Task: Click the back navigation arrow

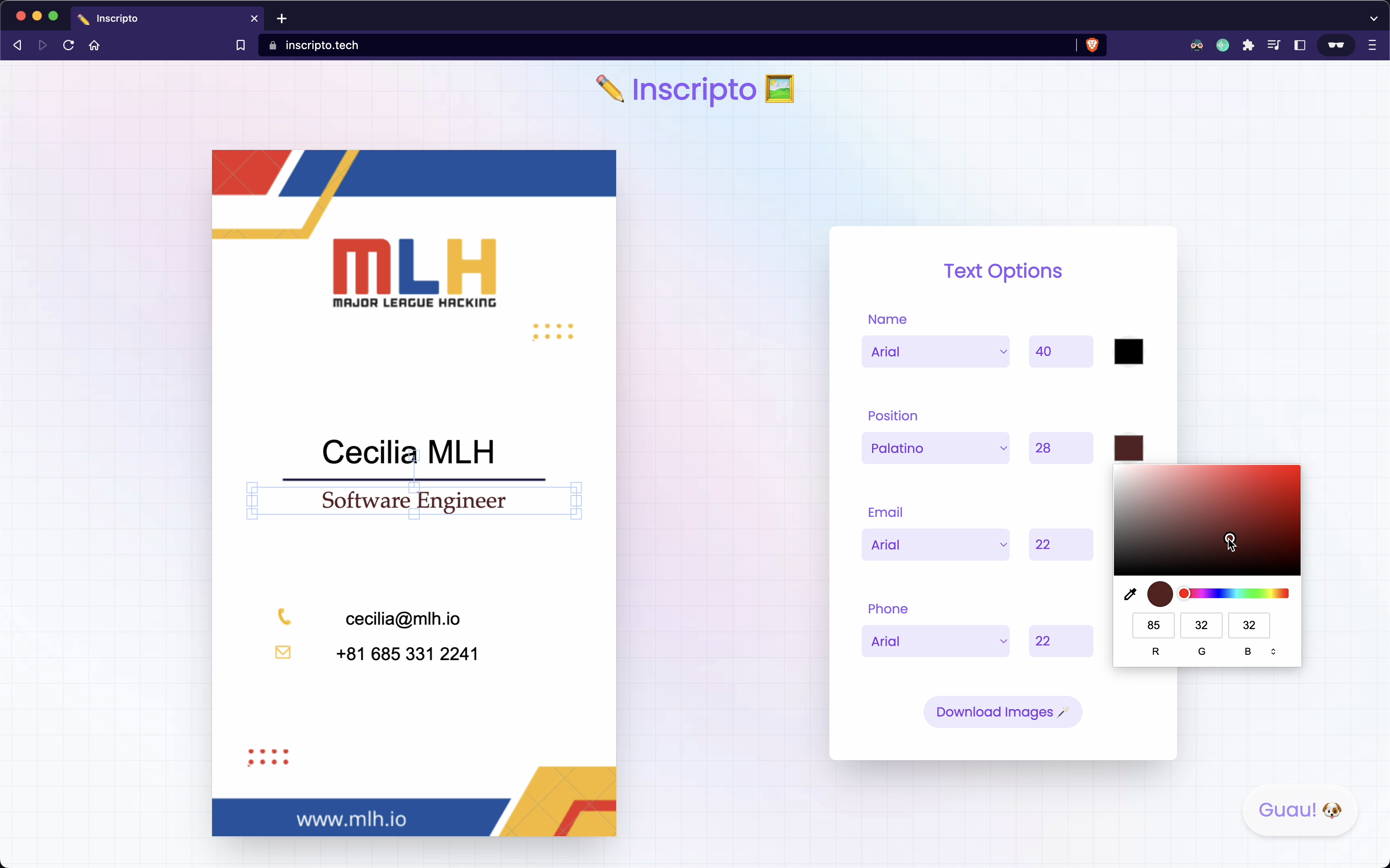Action: [17, 45]
